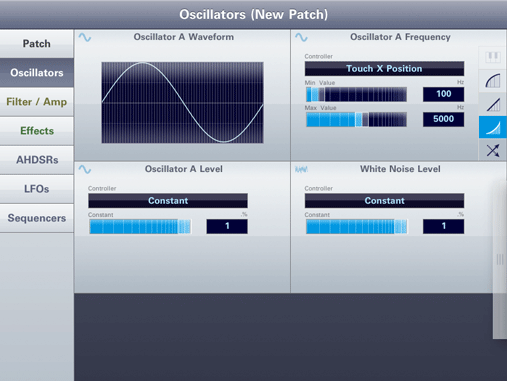This screenshot has width=507, height=381.
Task: Click the Oscillator A Level heading
Action: 184,169
